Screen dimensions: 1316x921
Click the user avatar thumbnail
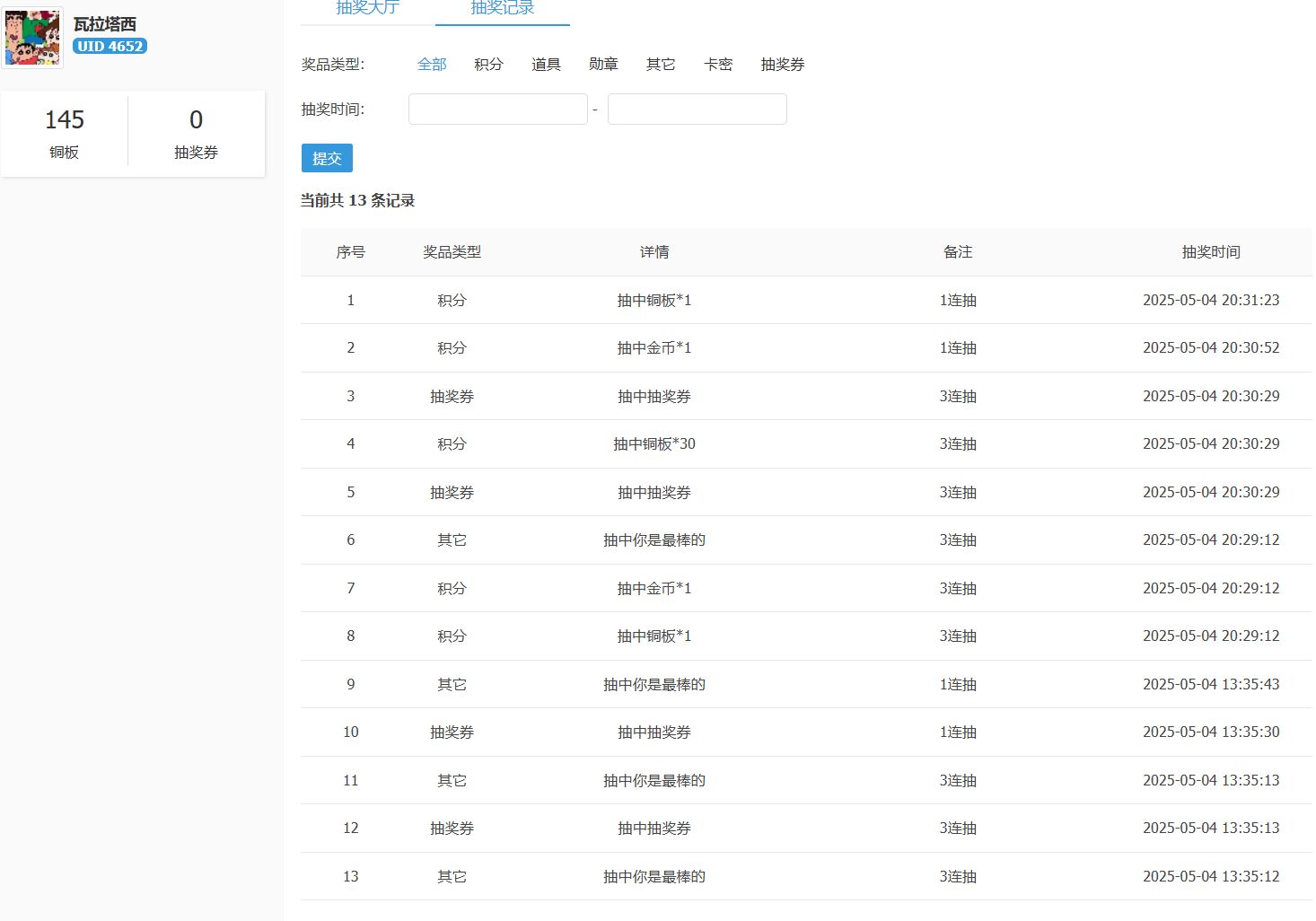click(x=33, y=39)
